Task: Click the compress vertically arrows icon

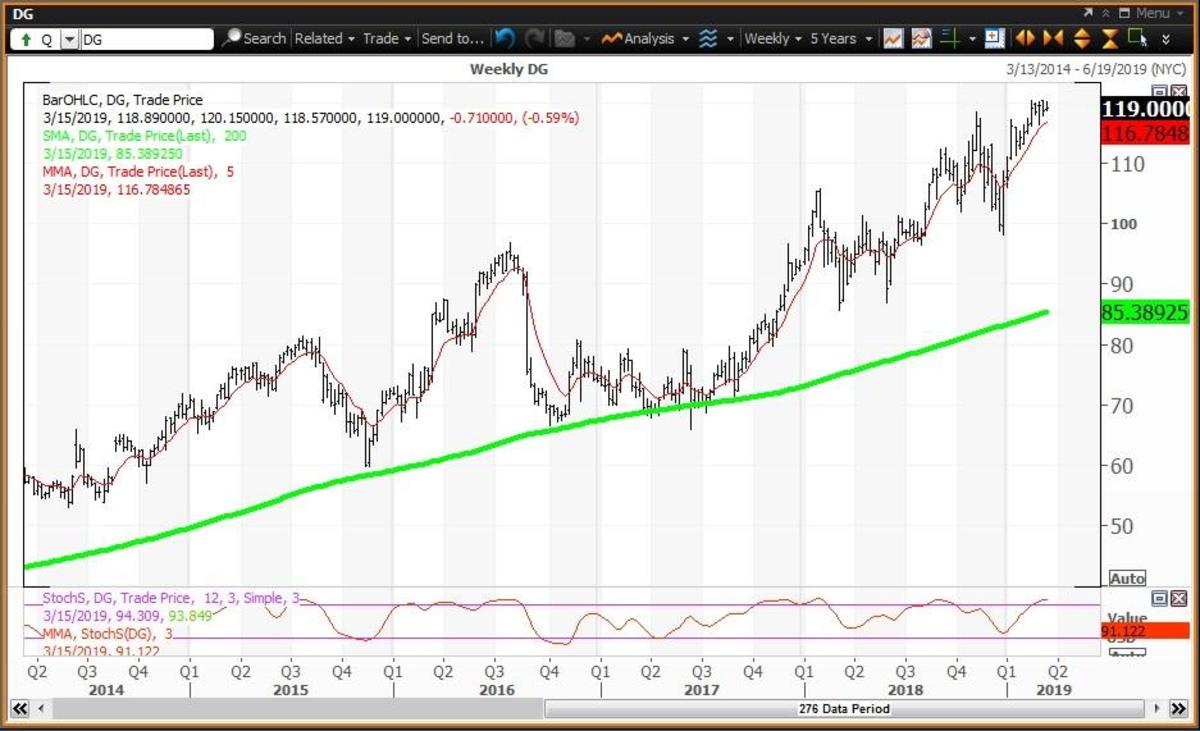Action: click(1109, 39)
